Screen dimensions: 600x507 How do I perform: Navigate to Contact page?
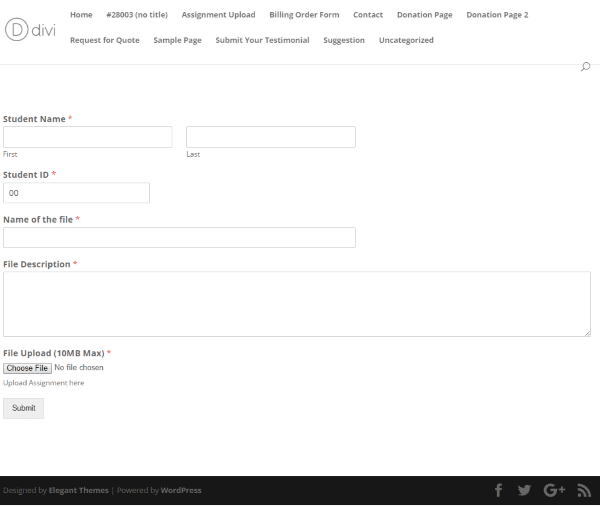click(x=368, y=15)
